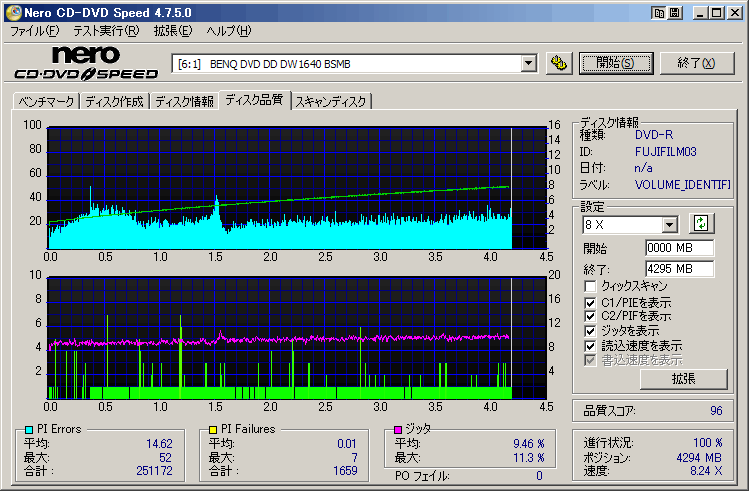Open the テスト実行(R) menu
The image size is (749, 491).
tap(106, 31)
